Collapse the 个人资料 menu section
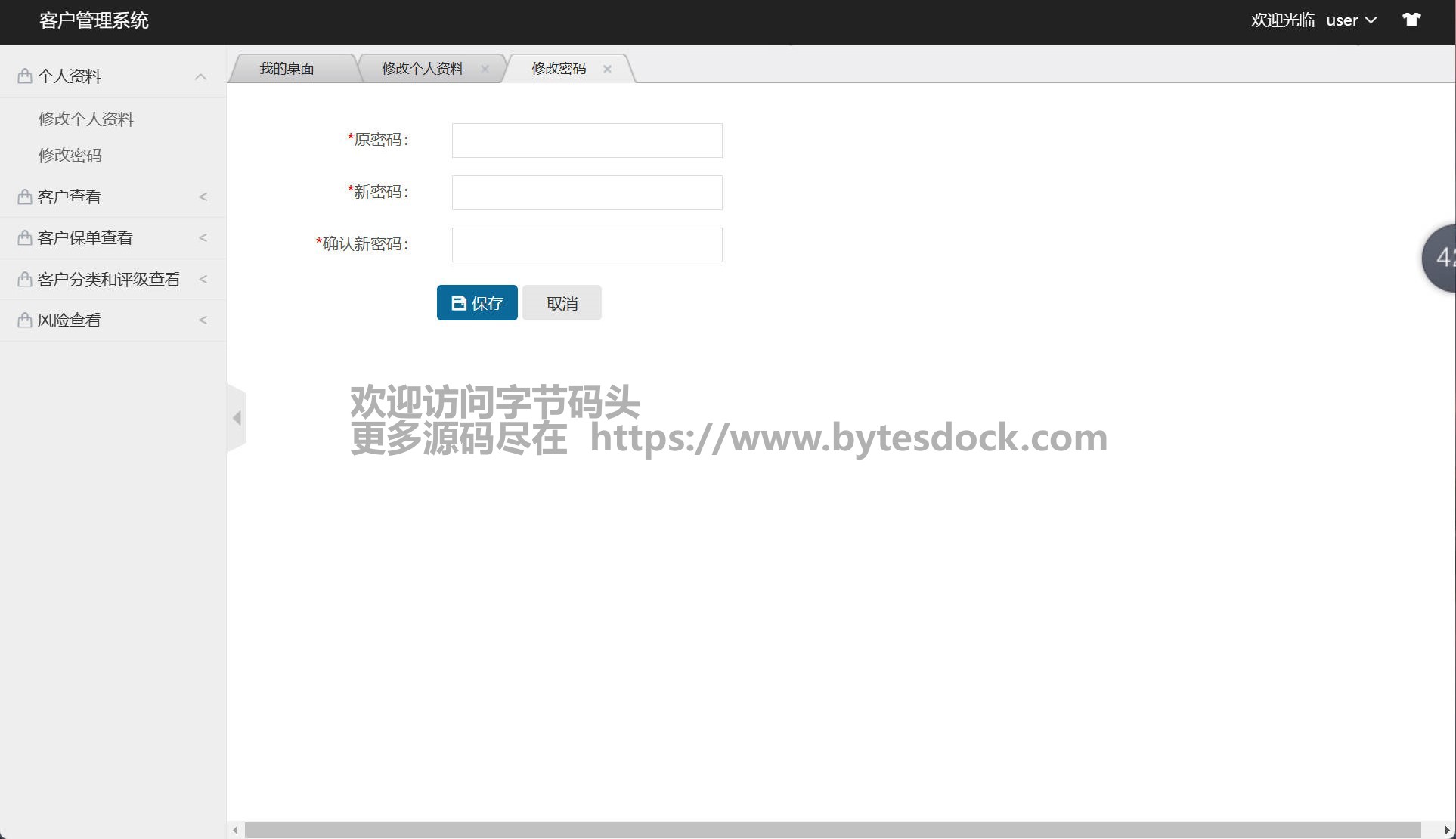Viewport: 1456px width, 839px height. pyautogui.click(x=200, y=76)
